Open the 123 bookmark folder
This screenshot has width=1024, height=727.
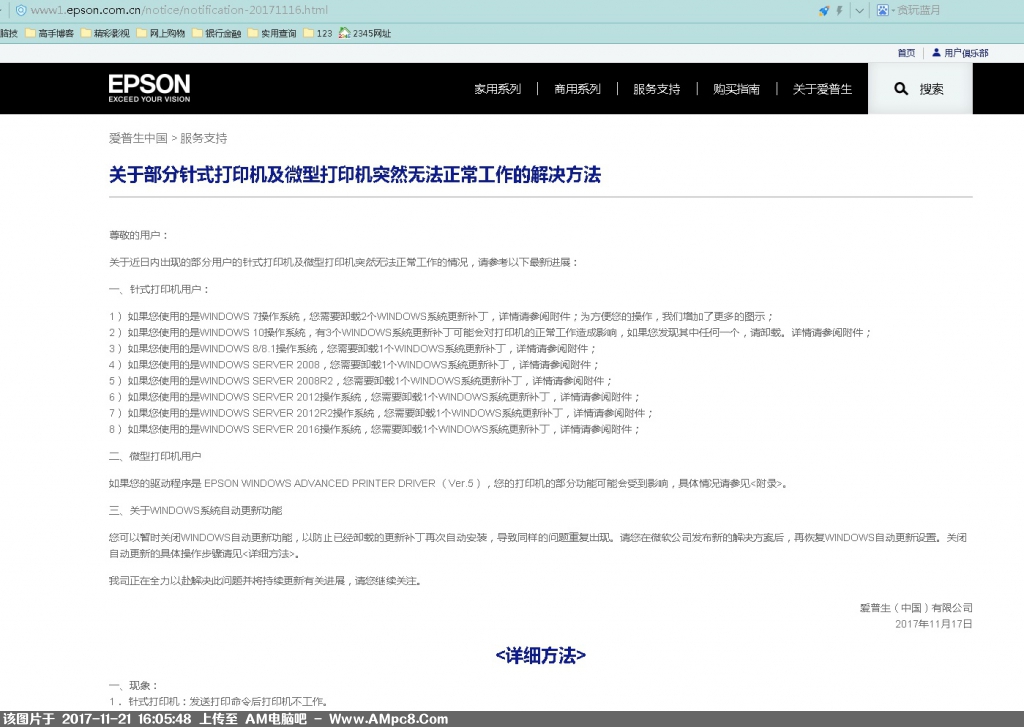coord(318,33)
